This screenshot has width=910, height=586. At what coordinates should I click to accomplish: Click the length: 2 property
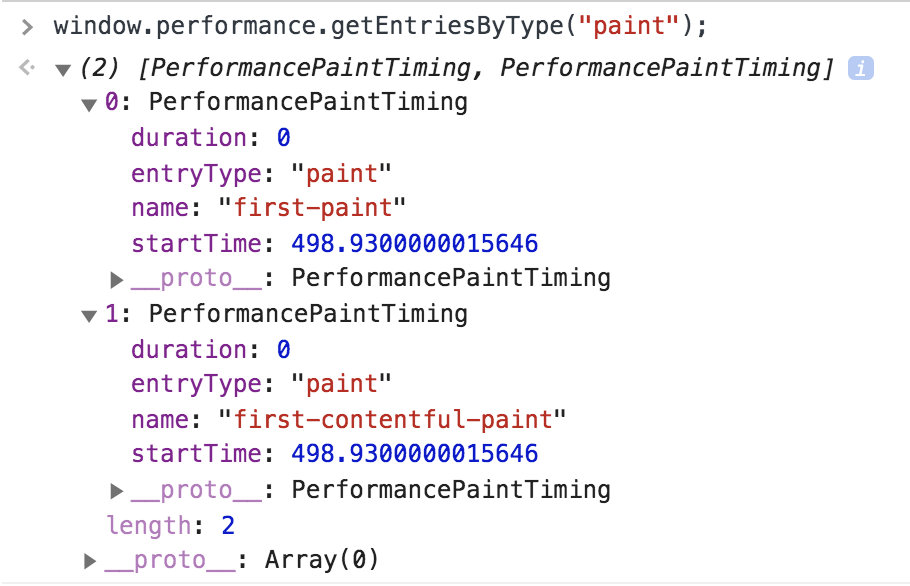pos(171,526)
